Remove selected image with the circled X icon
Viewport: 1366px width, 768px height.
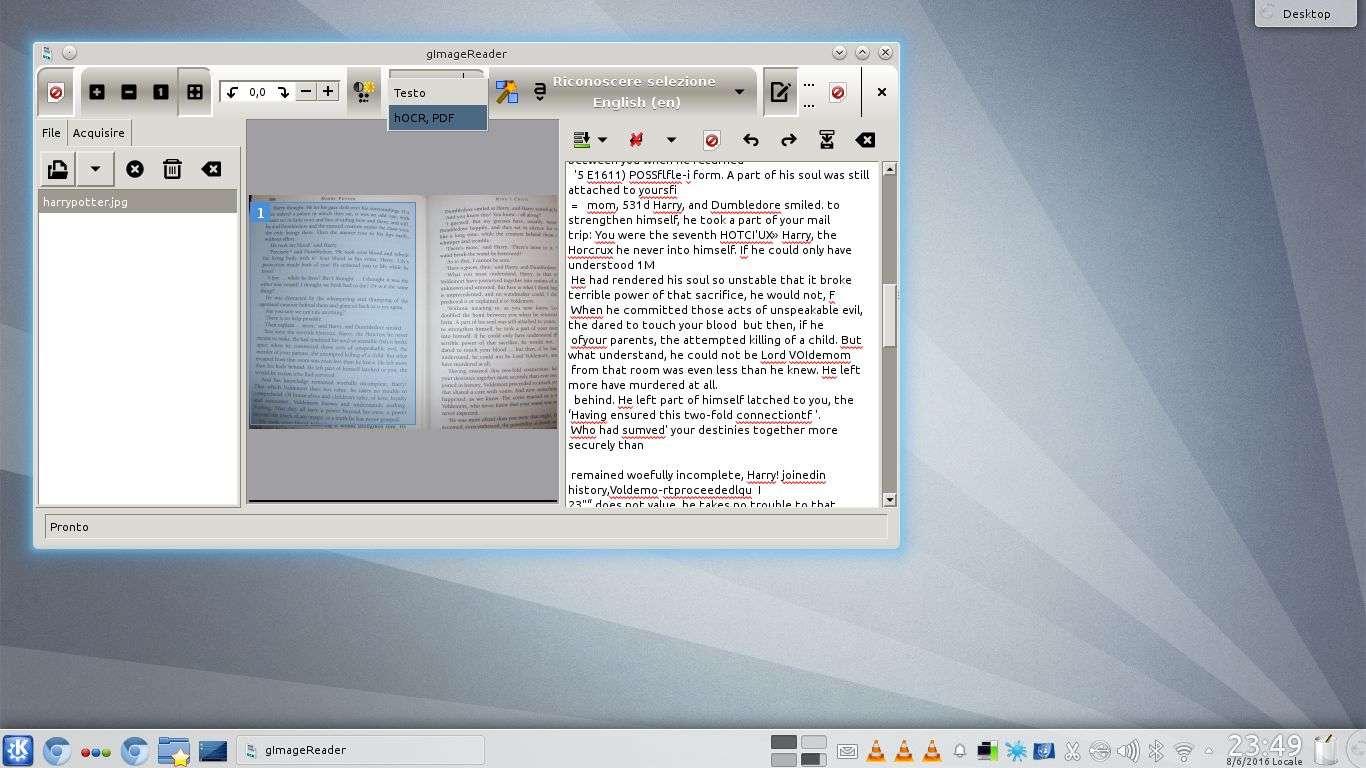click(135, 169)
